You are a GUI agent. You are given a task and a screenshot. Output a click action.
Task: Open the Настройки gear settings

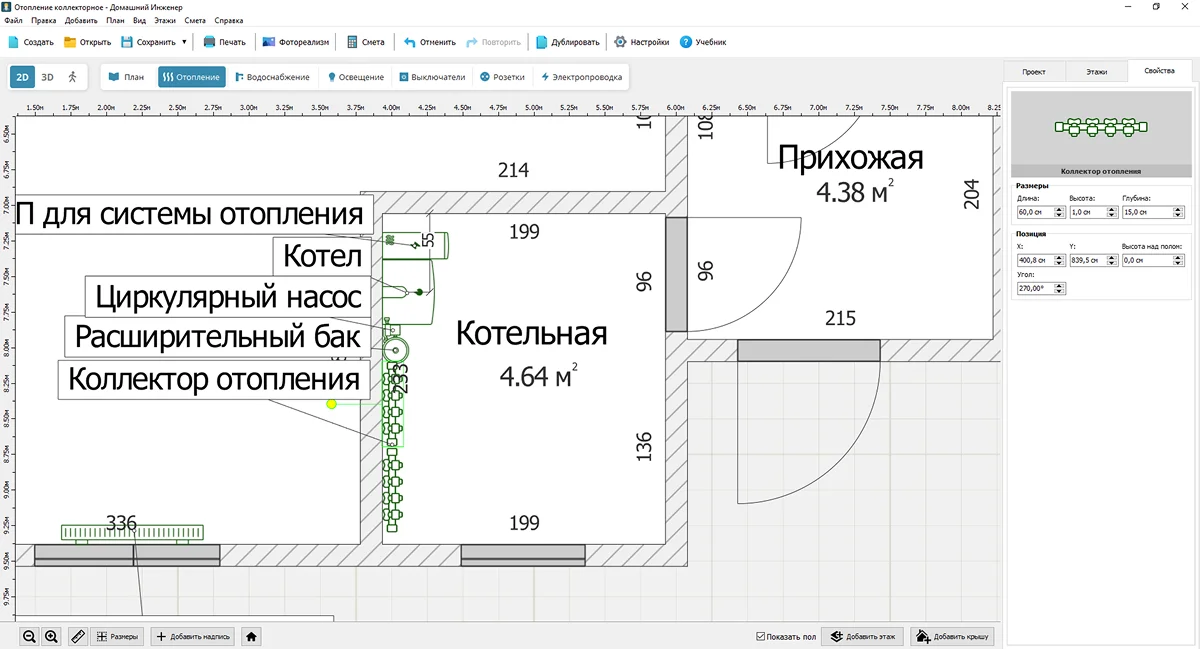(x=641, y=42)
